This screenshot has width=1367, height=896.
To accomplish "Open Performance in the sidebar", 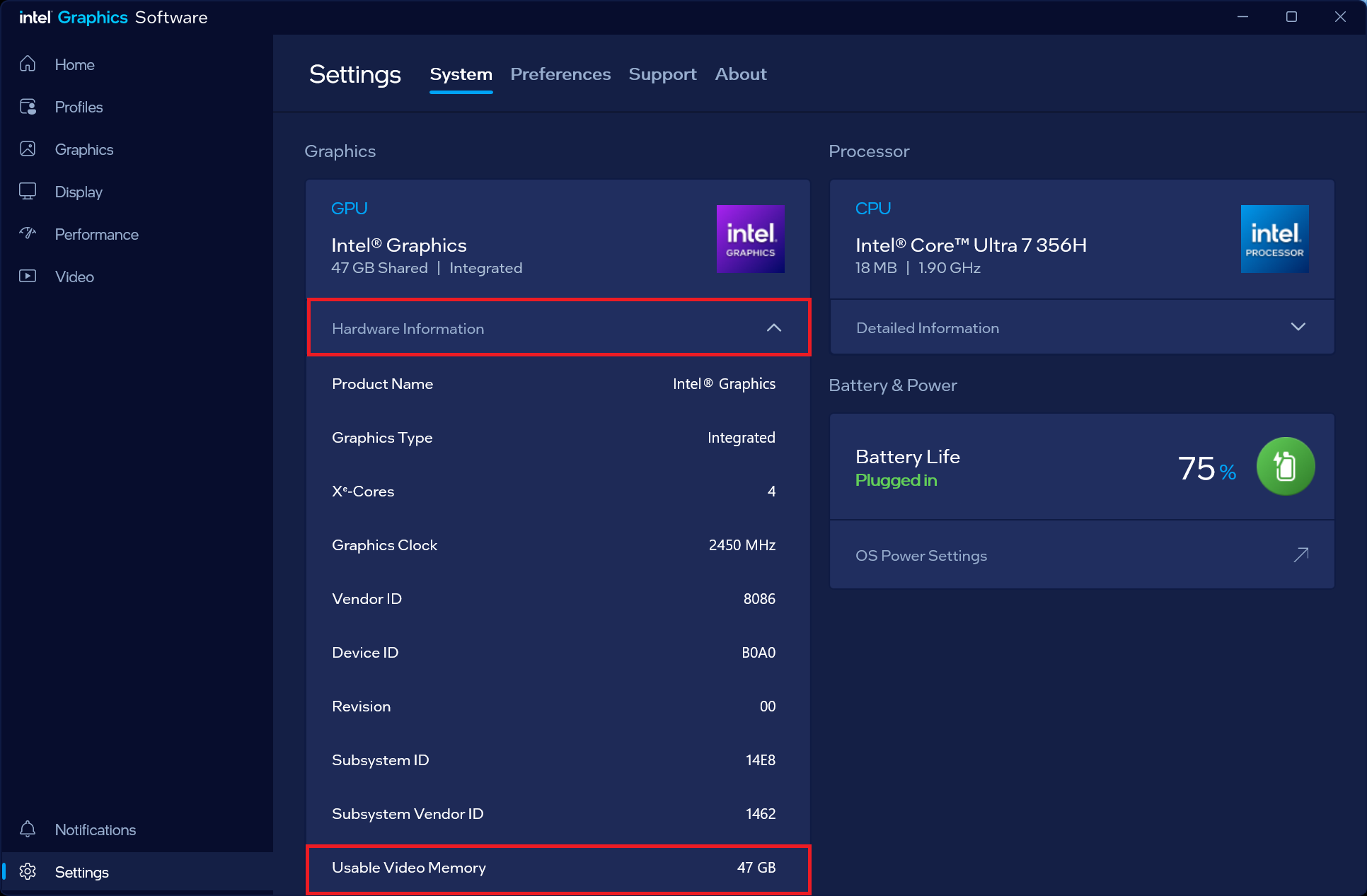I will pyautogui.click(x=137, y=234).
